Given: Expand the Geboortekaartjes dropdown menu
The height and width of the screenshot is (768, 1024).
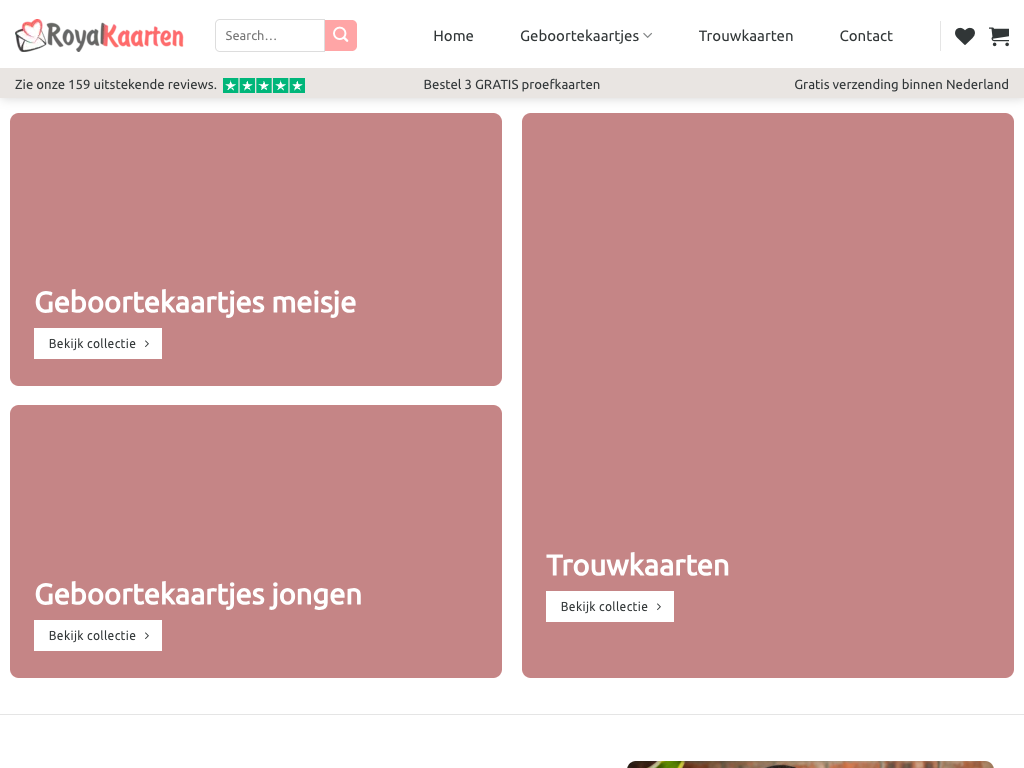Looking at the screenshot, I should coord(586,36).
